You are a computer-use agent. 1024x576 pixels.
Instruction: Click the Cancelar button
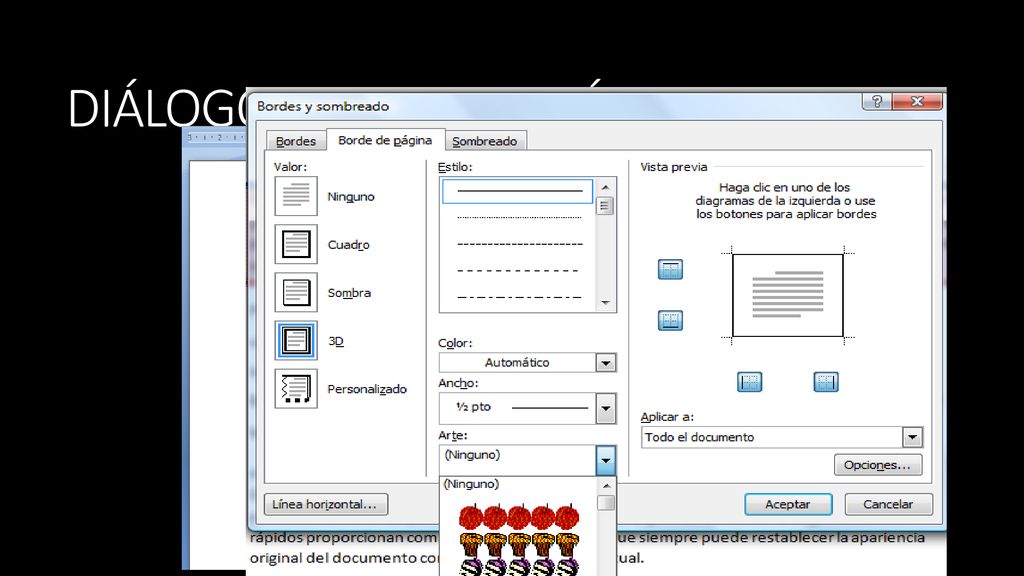click(888, 504)
